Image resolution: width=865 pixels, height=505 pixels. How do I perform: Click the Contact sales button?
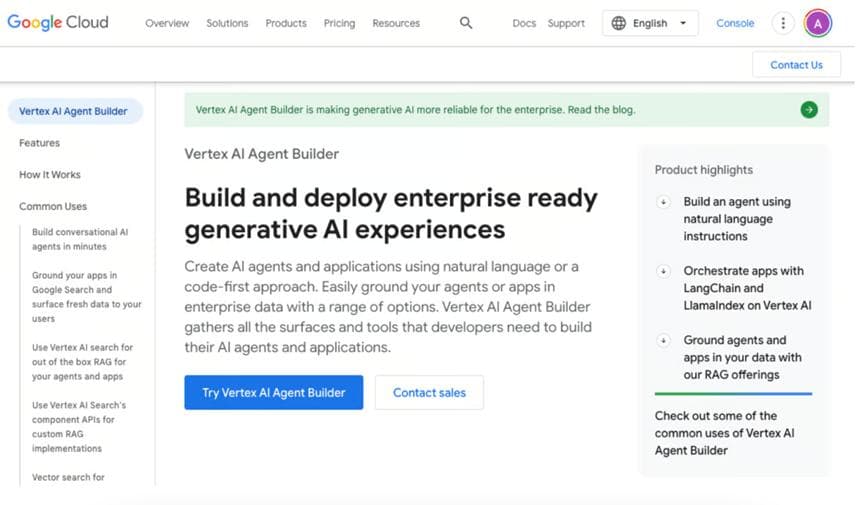[429, 393]
